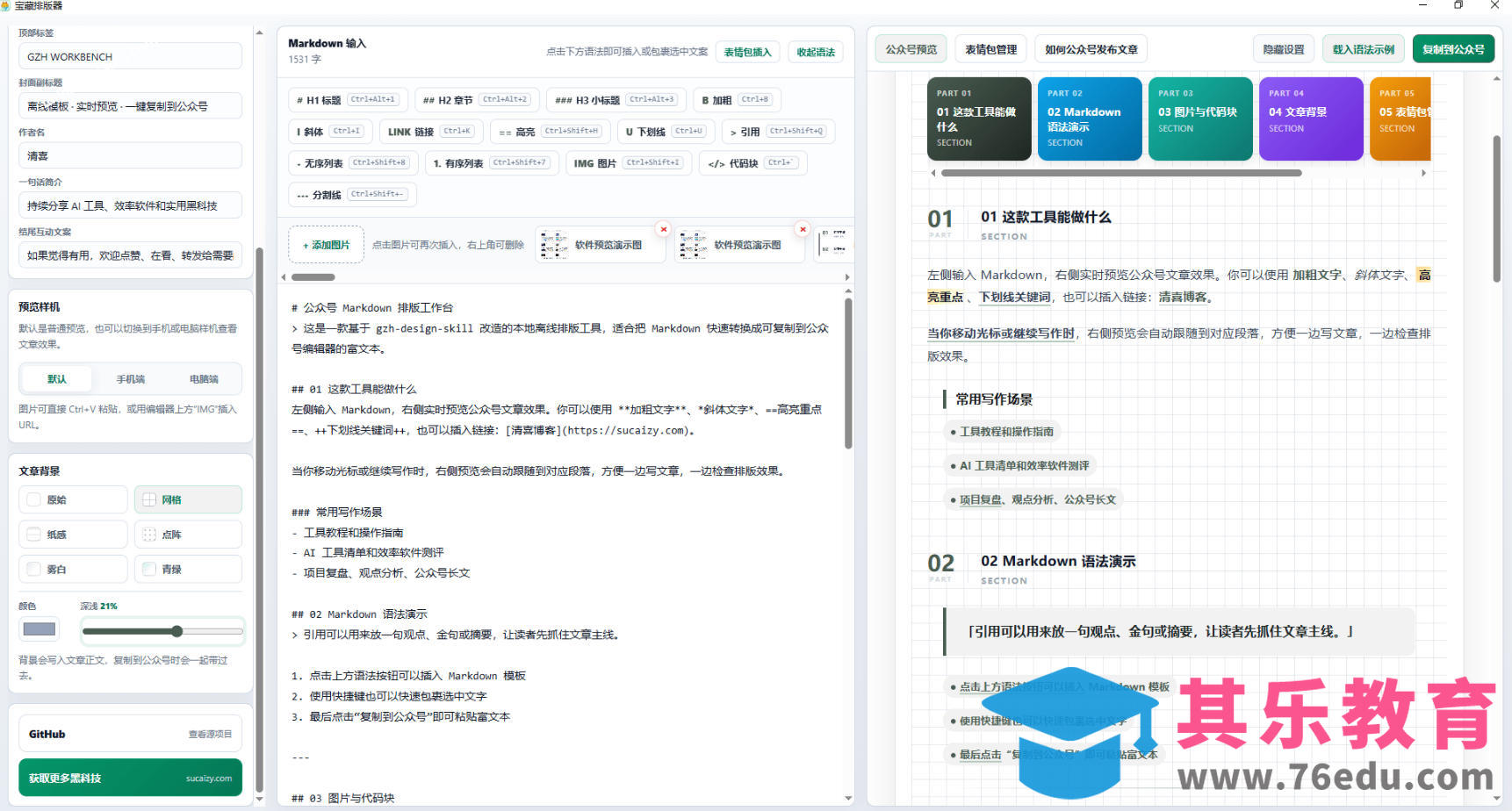
Task: Click the 作者名 input field
Action: coord(130,155)
